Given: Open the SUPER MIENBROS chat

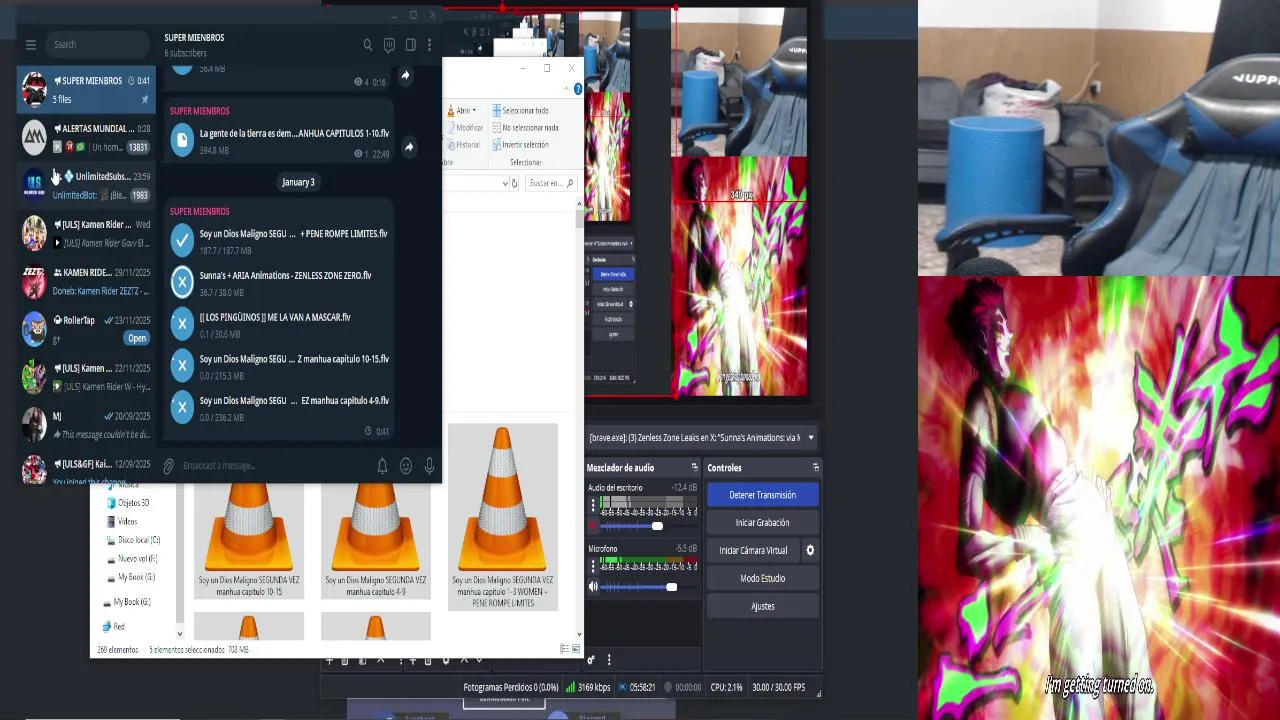Looking at the screenshot, I should (x=87, y=89).
